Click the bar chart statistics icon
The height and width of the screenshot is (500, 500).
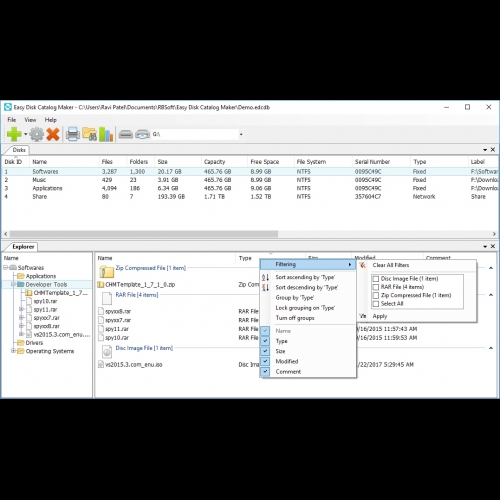106,134
